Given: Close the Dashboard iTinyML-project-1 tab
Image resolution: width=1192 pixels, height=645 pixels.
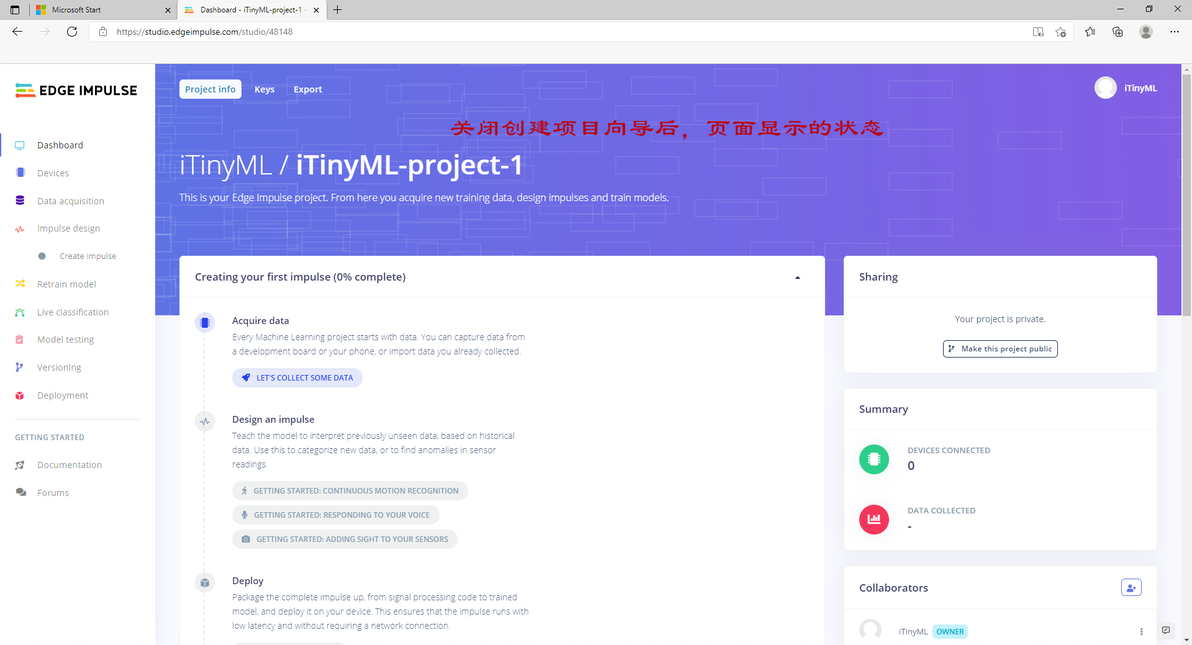Looking at the screenshot, I should tap(316, 10).
